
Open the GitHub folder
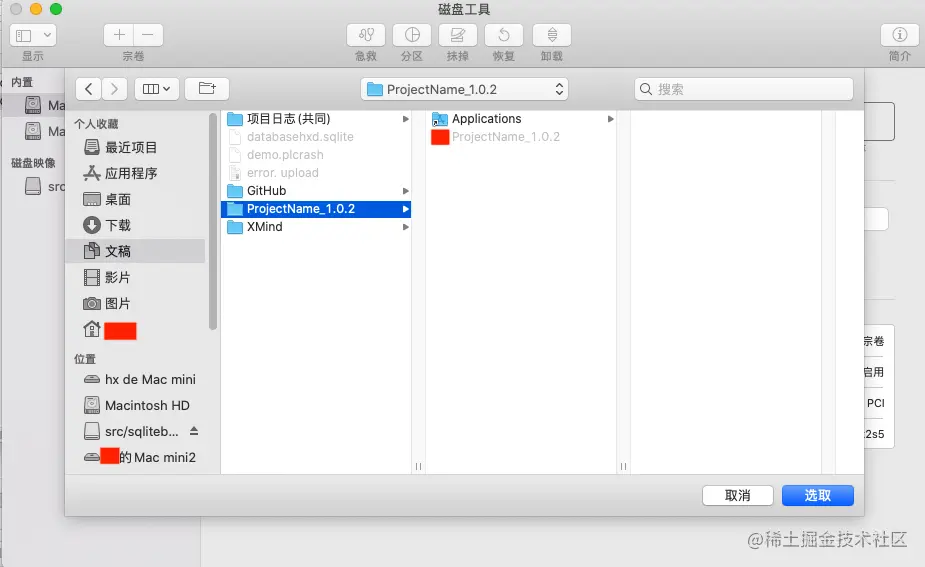coord(316,191)
